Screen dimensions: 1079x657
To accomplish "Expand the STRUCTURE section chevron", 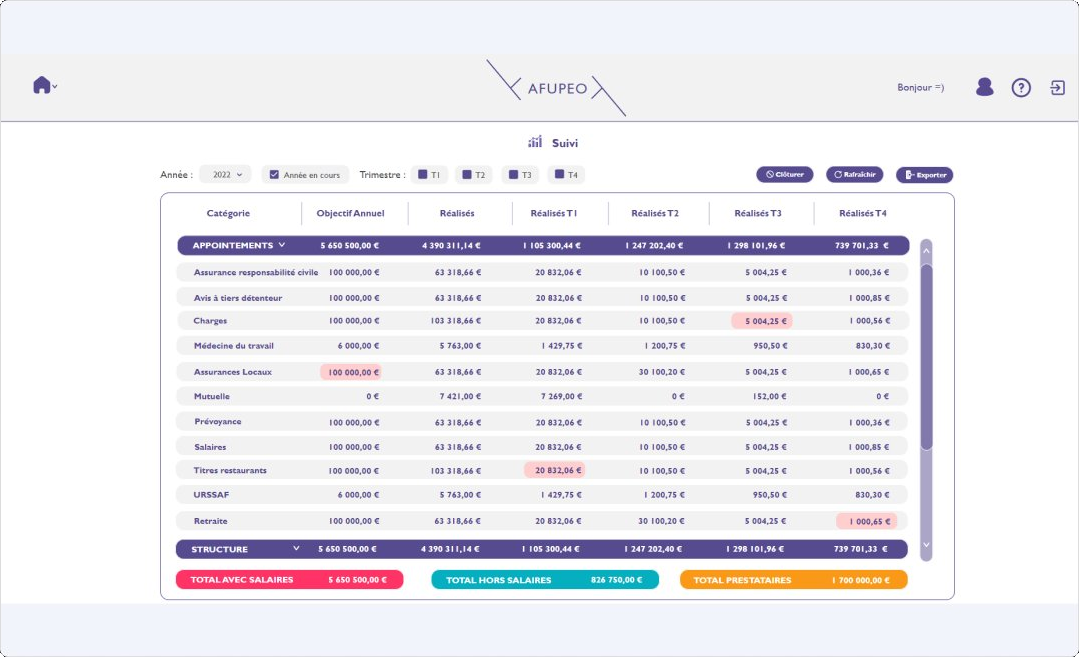I will [296, 548].
